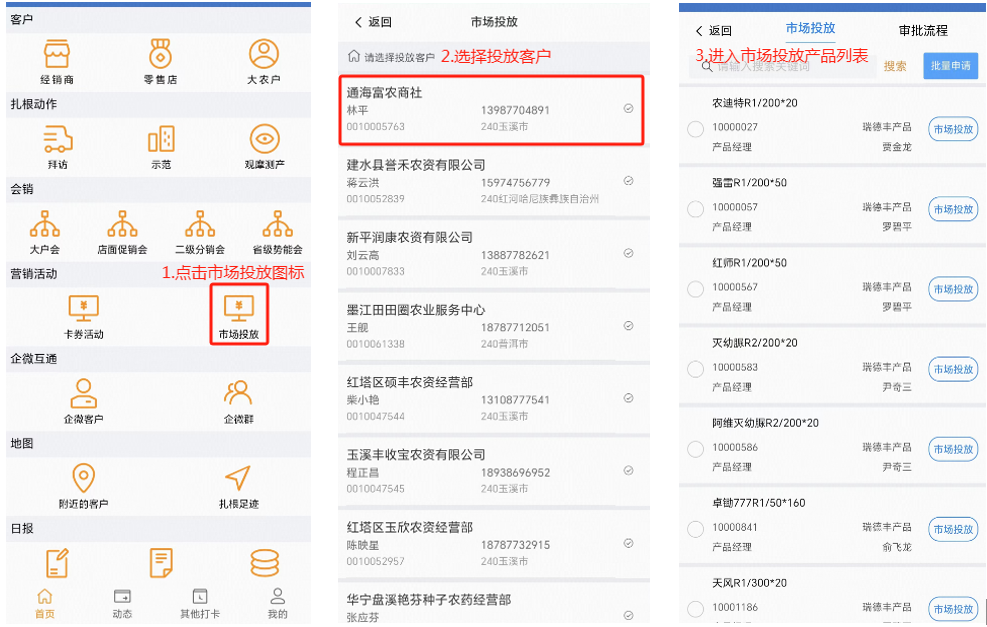The width and height of the screenshot is (987, 627).
Task: Go back using 返回 on customer list
Action: [373, 22]
